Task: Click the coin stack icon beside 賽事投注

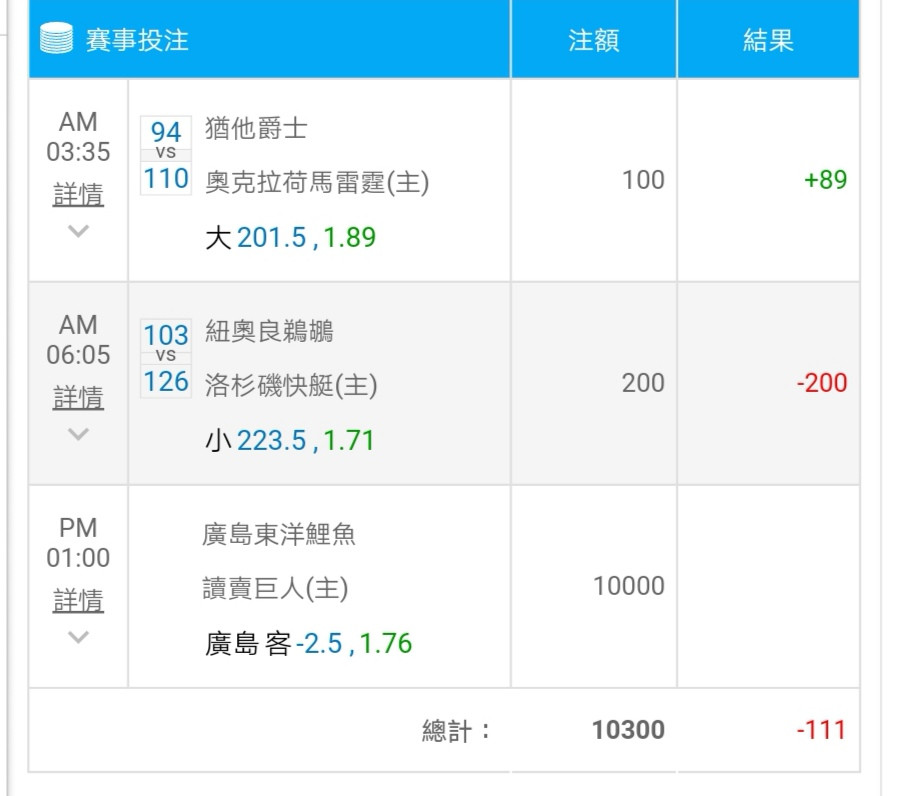Action: pos(56,38)
